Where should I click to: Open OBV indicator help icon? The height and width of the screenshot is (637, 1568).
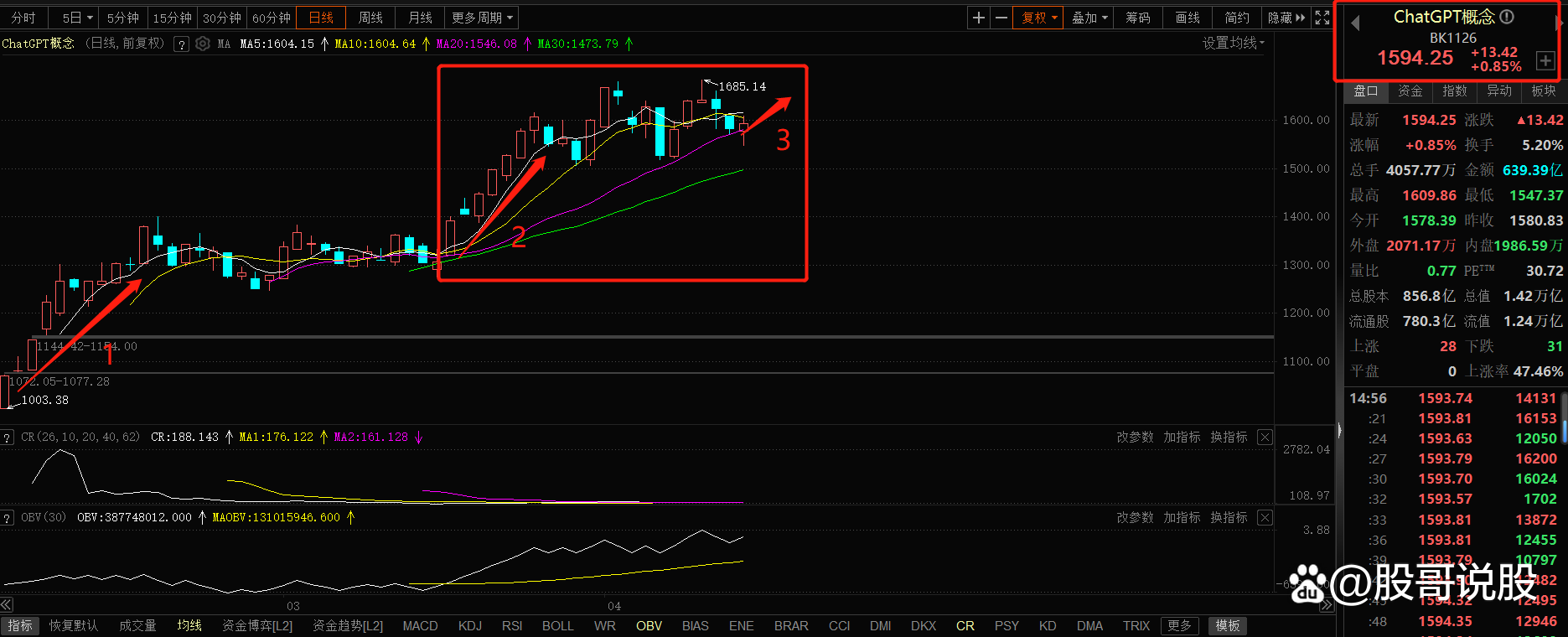pos(7,518)
